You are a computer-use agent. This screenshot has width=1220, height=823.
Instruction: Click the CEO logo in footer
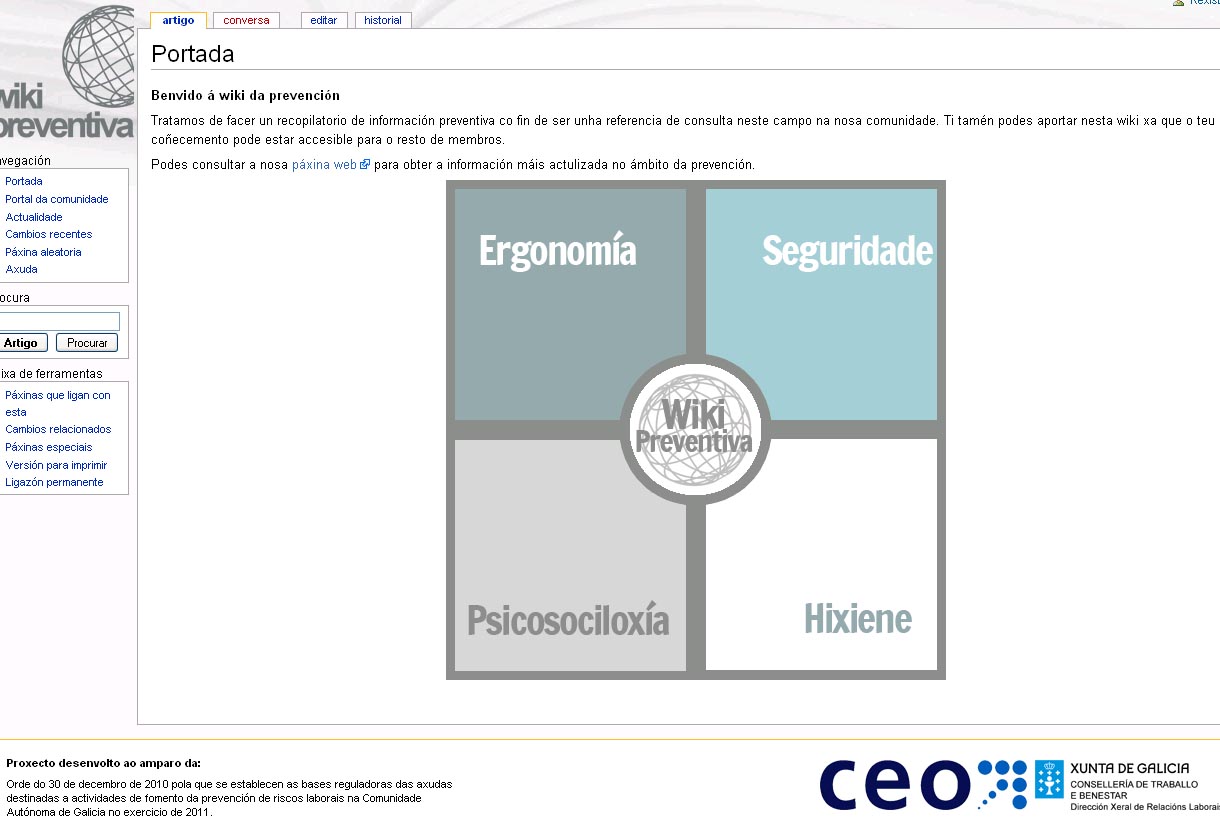pos(923,785)
